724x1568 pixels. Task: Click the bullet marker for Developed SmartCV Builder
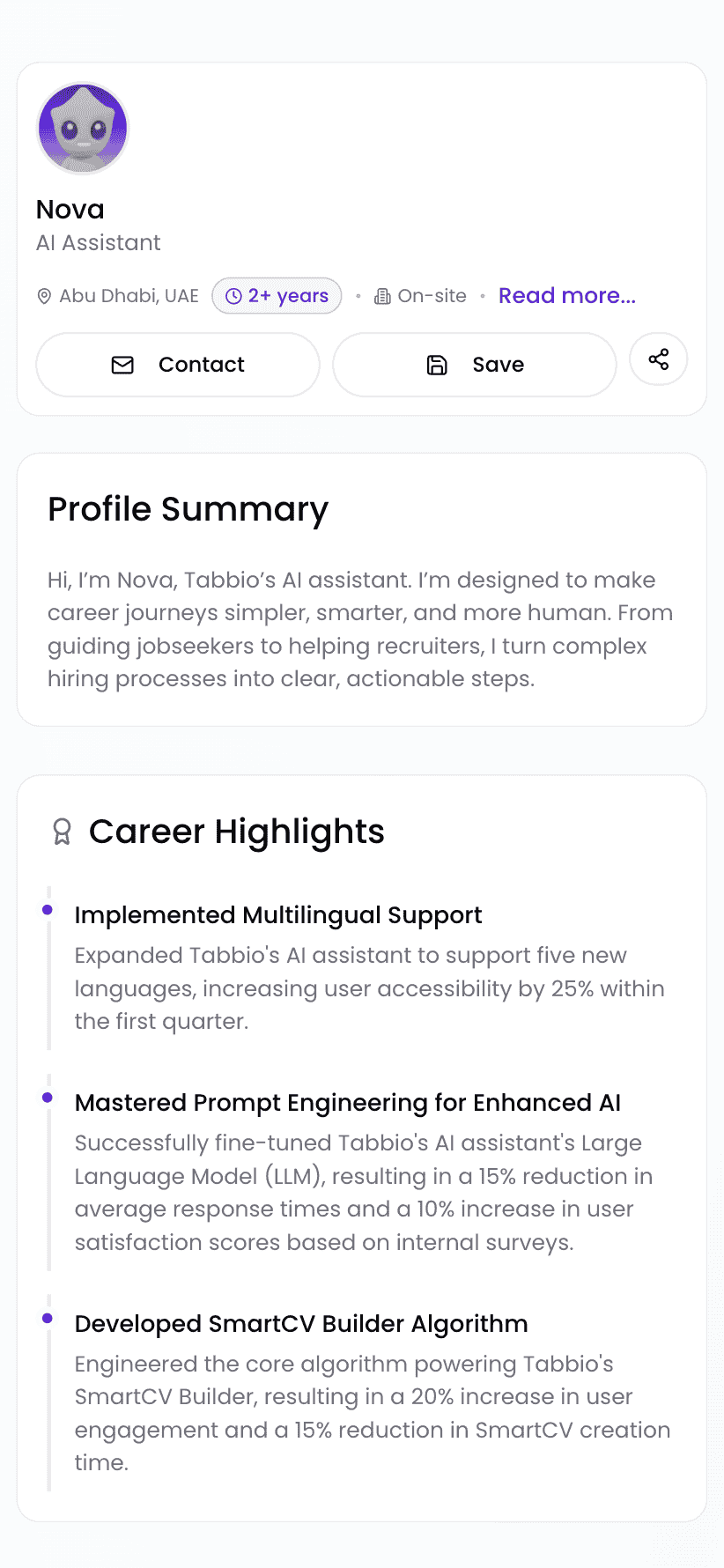(x=48, y=1318)
